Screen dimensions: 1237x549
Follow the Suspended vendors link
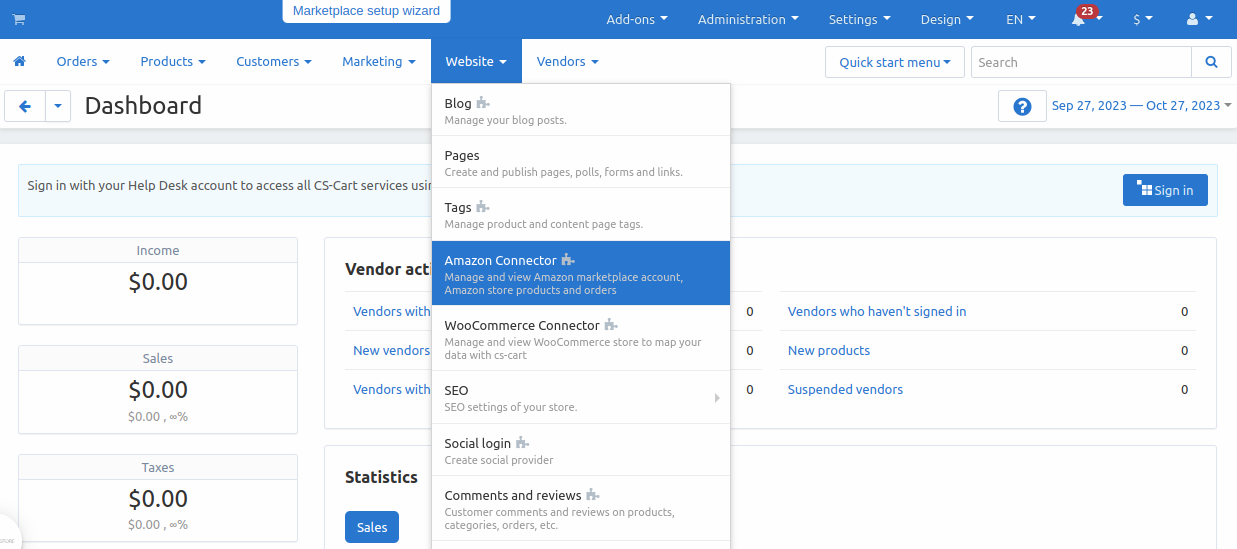pos(845,390)
